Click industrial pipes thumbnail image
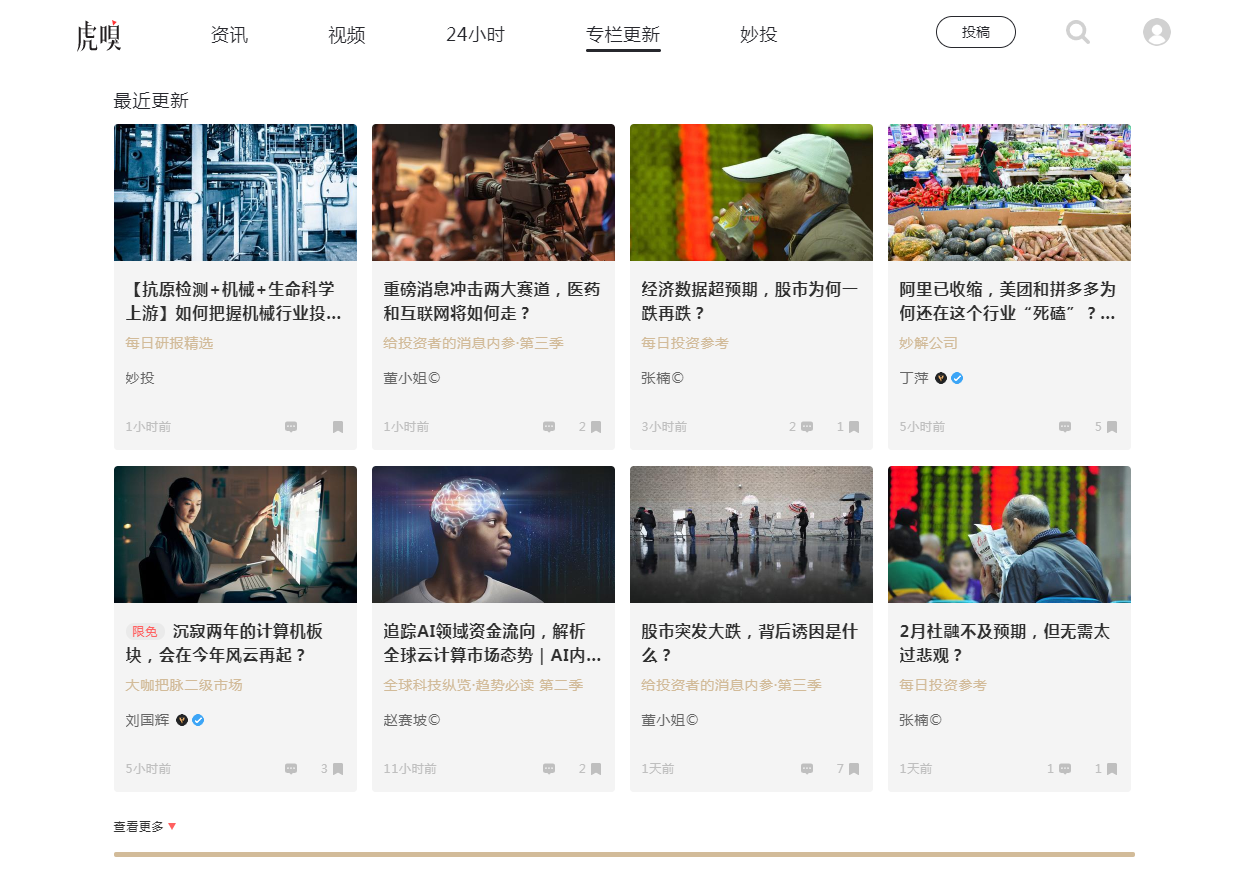Screen dimensions: 1253x870 [235, 192]
